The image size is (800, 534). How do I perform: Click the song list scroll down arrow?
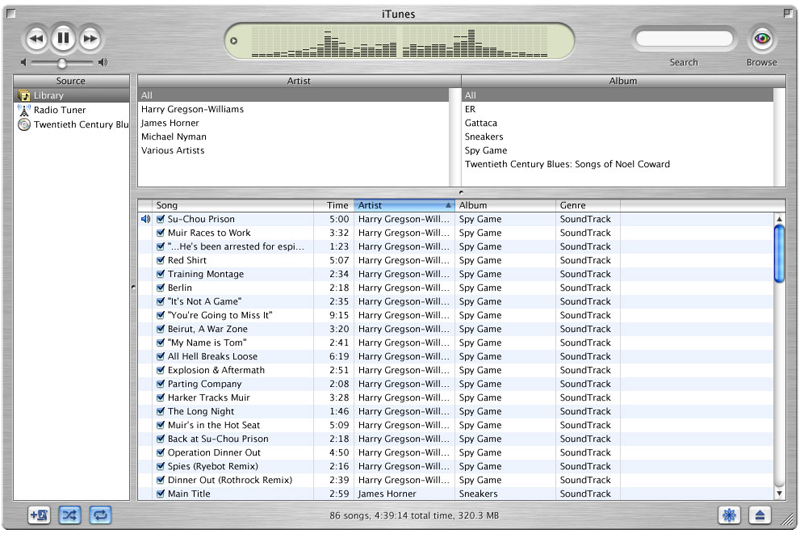[779, 493]
